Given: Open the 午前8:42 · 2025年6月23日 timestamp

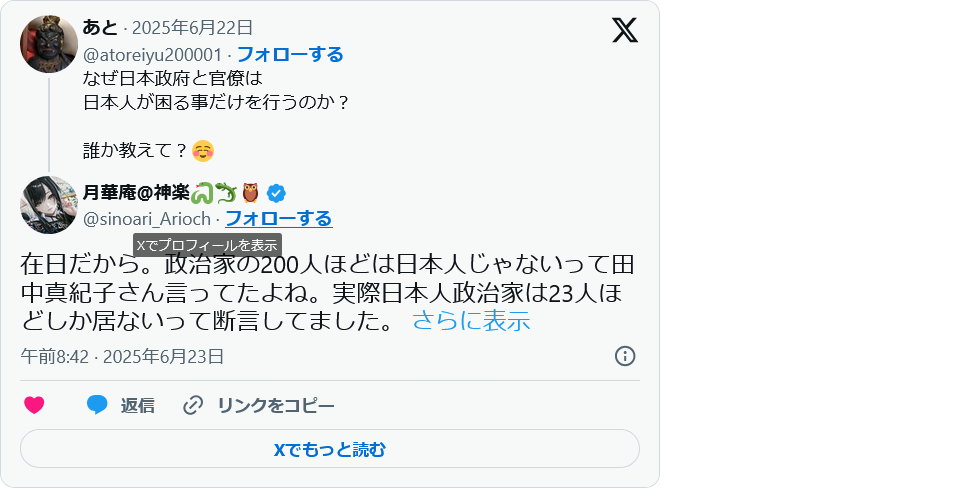Looking at the screenshot, I should tap(122, 357).
